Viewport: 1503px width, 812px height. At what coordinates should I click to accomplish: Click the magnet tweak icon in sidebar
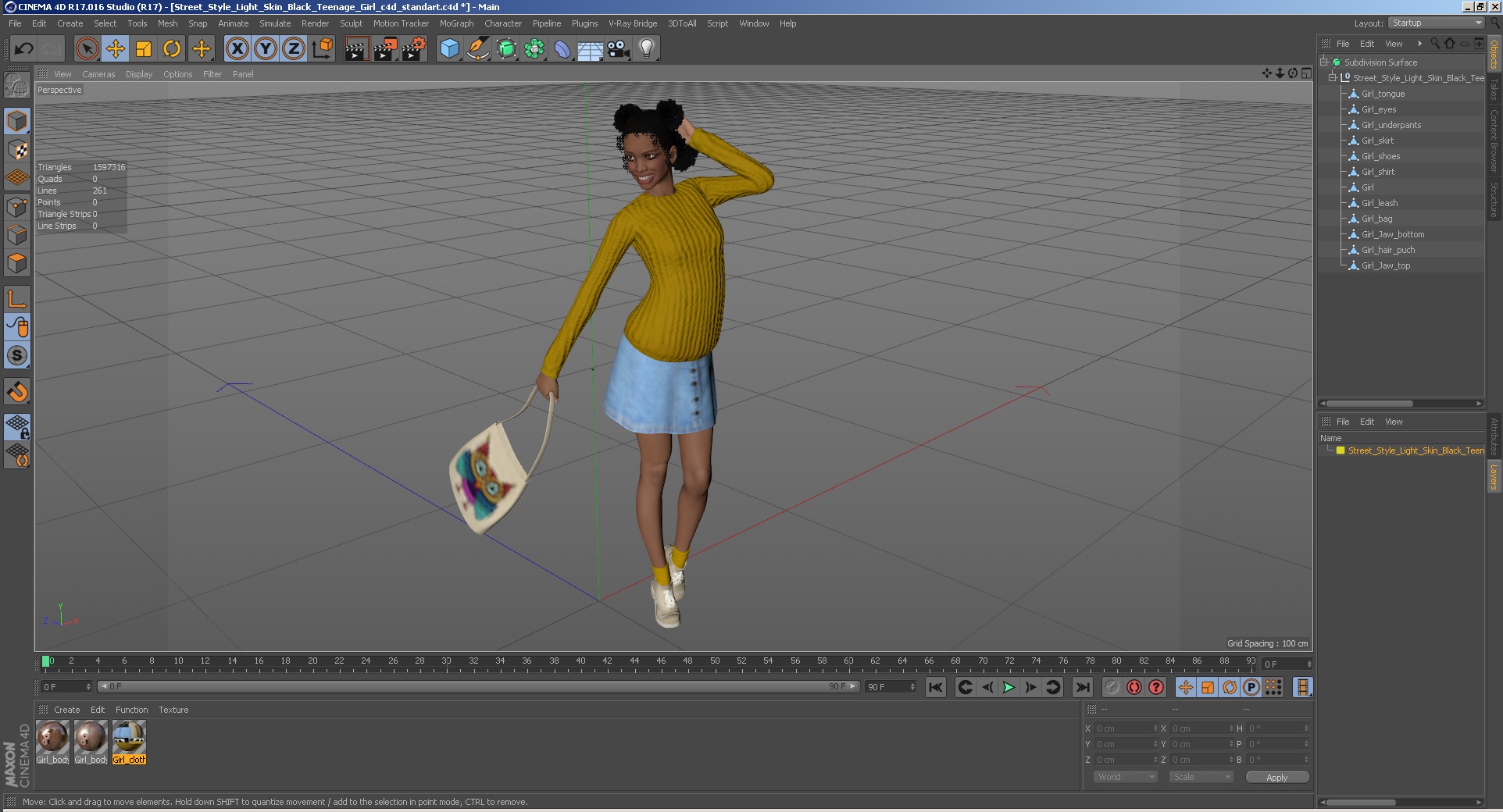click(17, 391)
